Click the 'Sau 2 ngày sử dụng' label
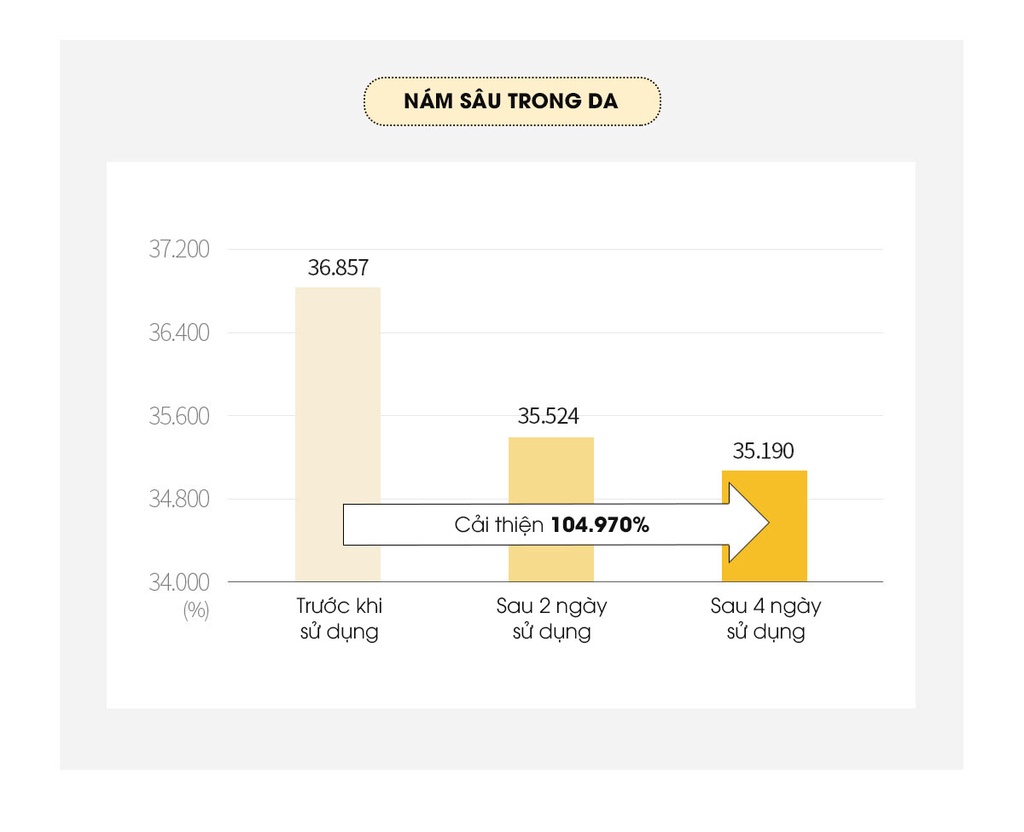Screen dimensions: 1024x832 551,619
